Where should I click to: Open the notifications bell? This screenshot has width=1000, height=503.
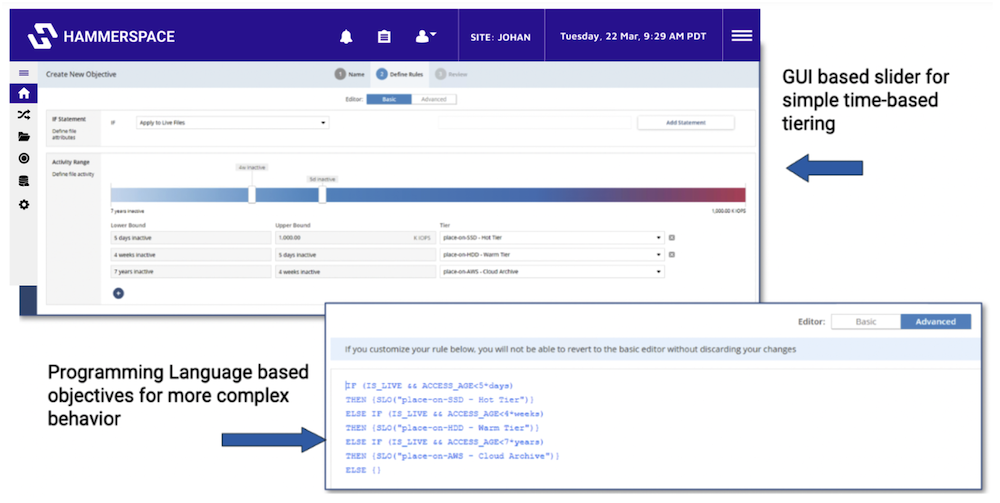[x=346, y=36]
